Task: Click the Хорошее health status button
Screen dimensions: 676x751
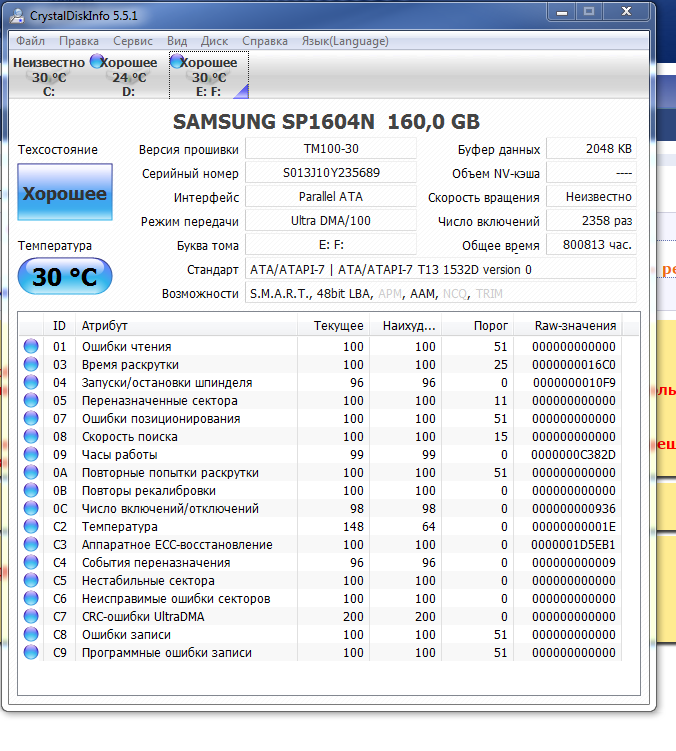Action: [x=64, y=194]
